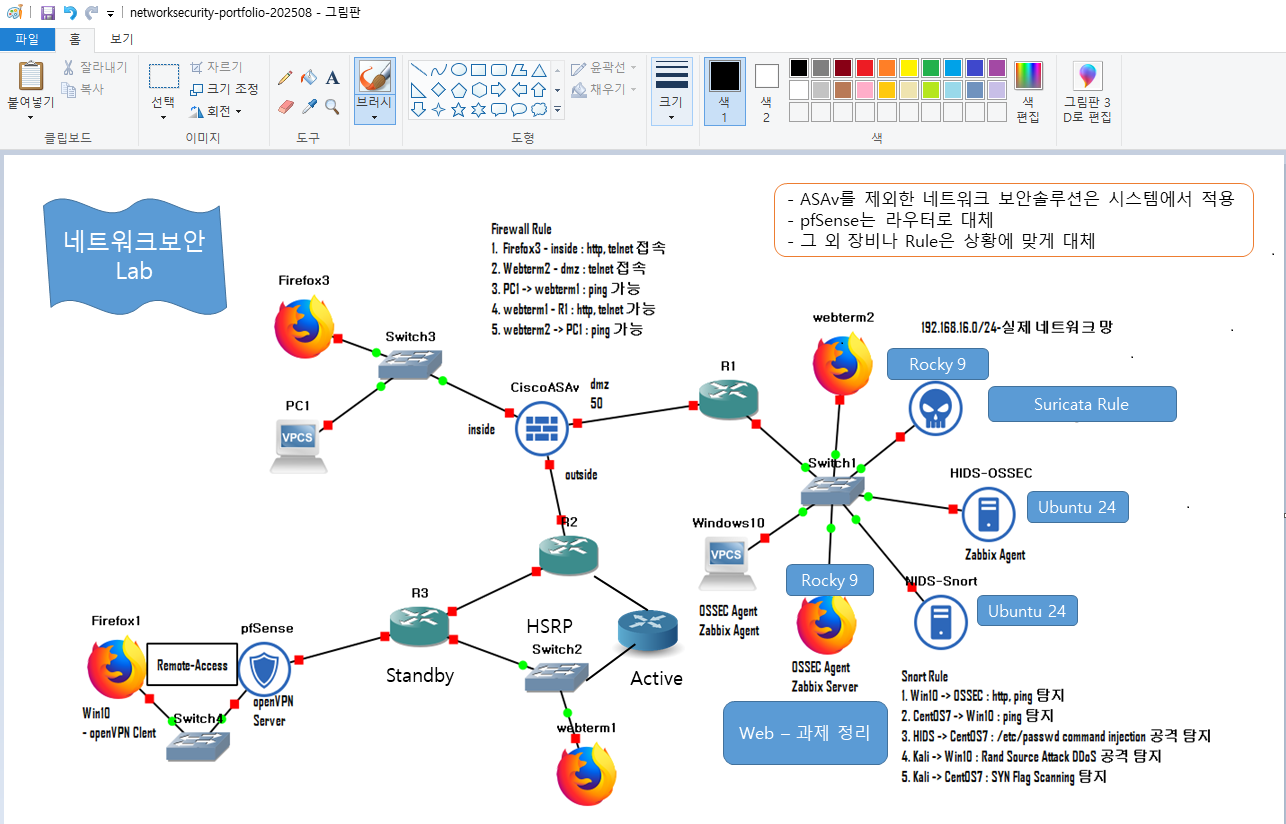Select the Rectangle shape

coord(478,70)
